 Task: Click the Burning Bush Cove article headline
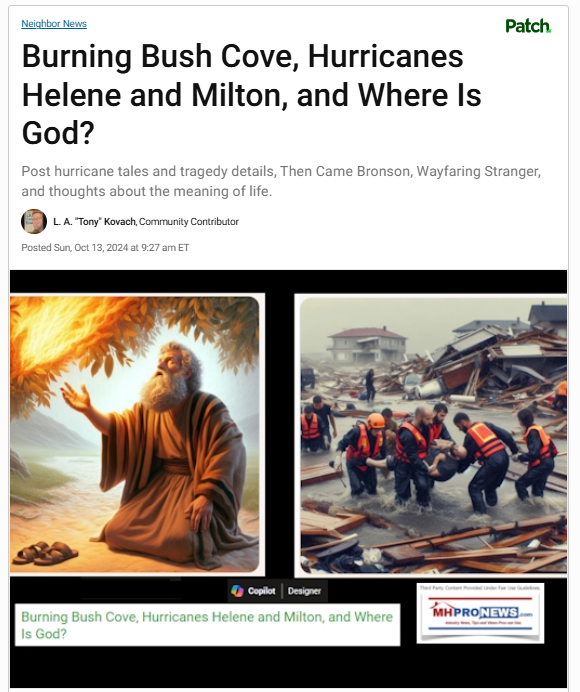point(252,94)
